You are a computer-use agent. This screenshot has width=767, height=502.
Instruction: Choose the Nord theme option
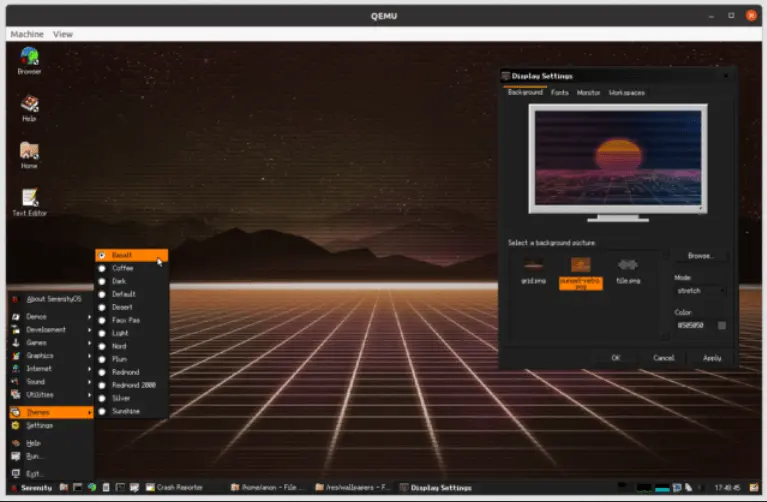[x=103, y=346]
